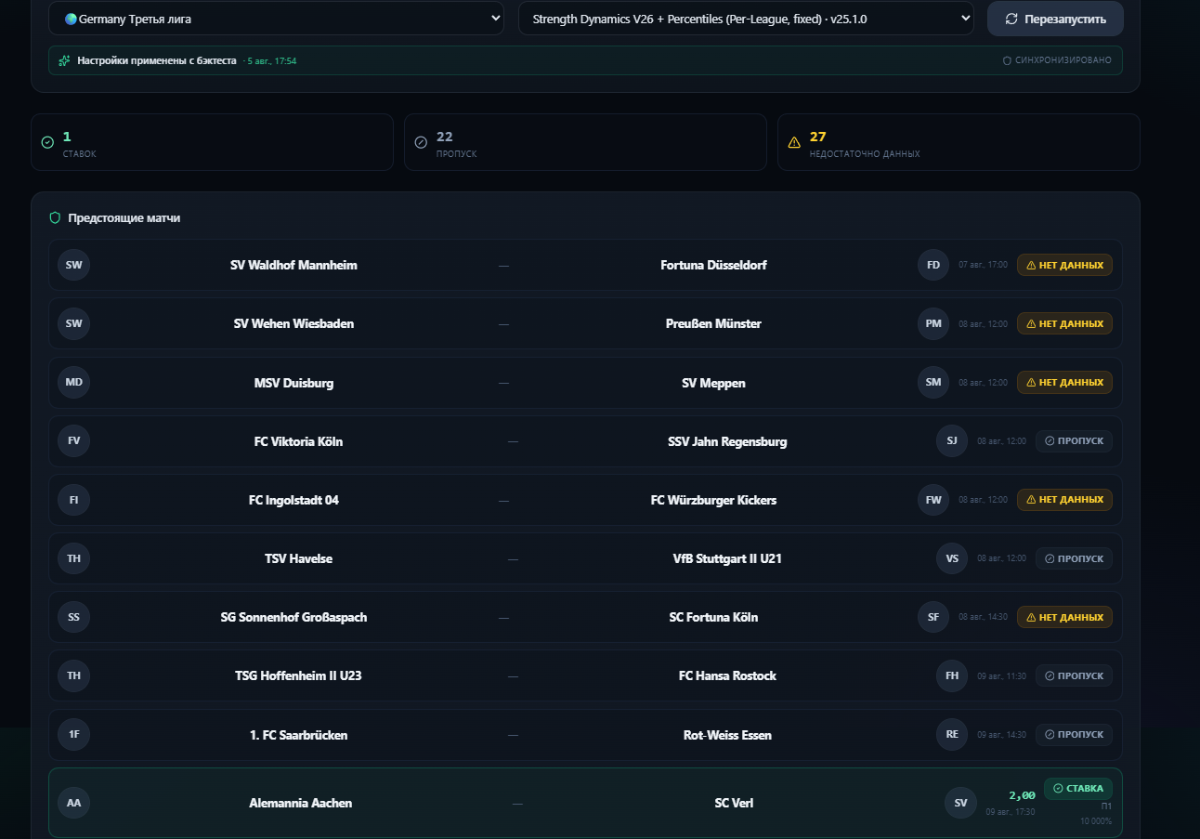Click SJ badge of SSV Jahn Regensburg

coord(952,441)
